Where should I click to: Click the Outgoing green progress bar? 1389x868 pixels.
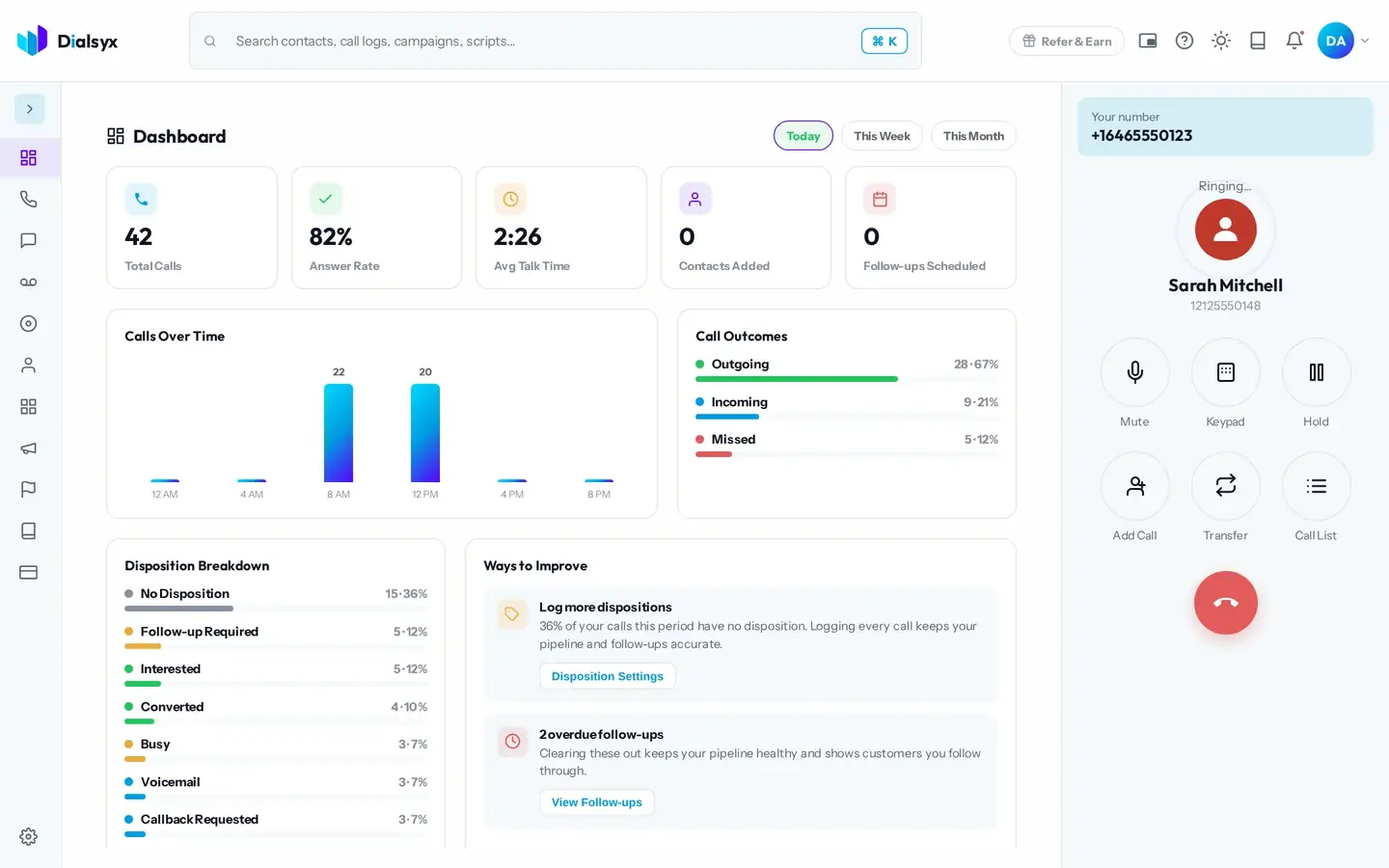pyautogui.click(x=797, y=379)
